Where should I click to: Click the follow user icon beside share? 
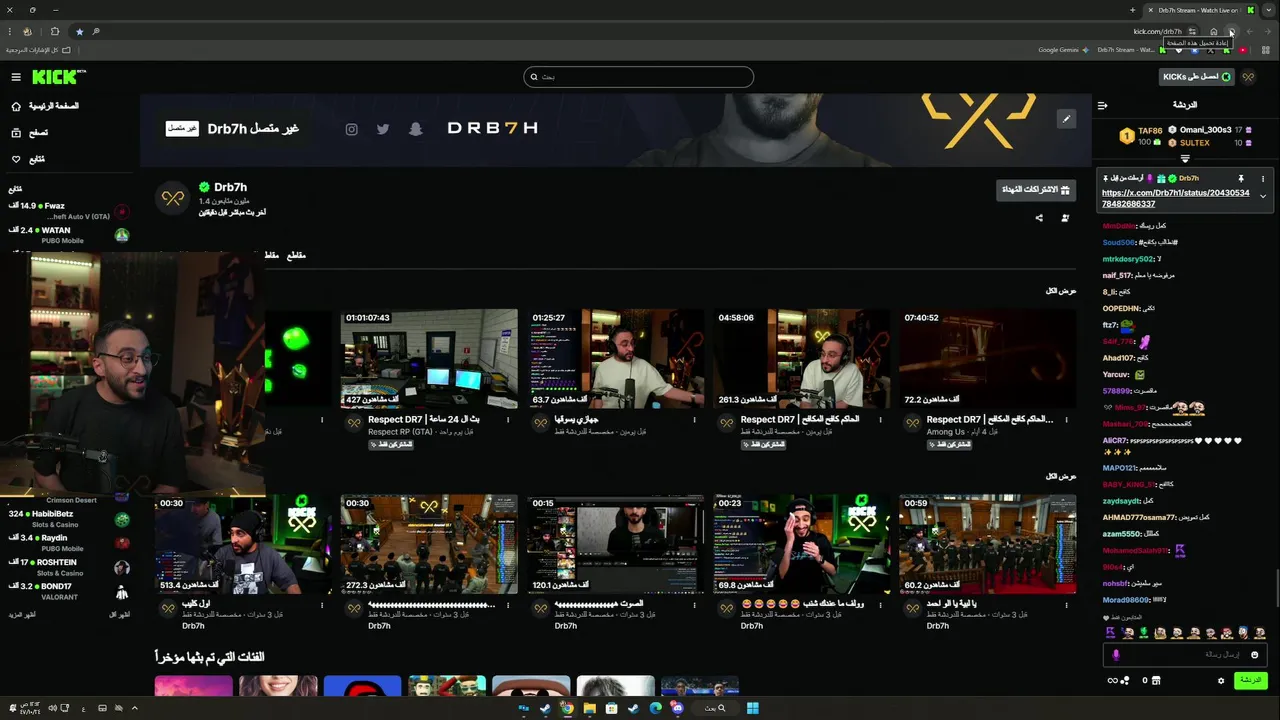click(x=1065, y=218)
